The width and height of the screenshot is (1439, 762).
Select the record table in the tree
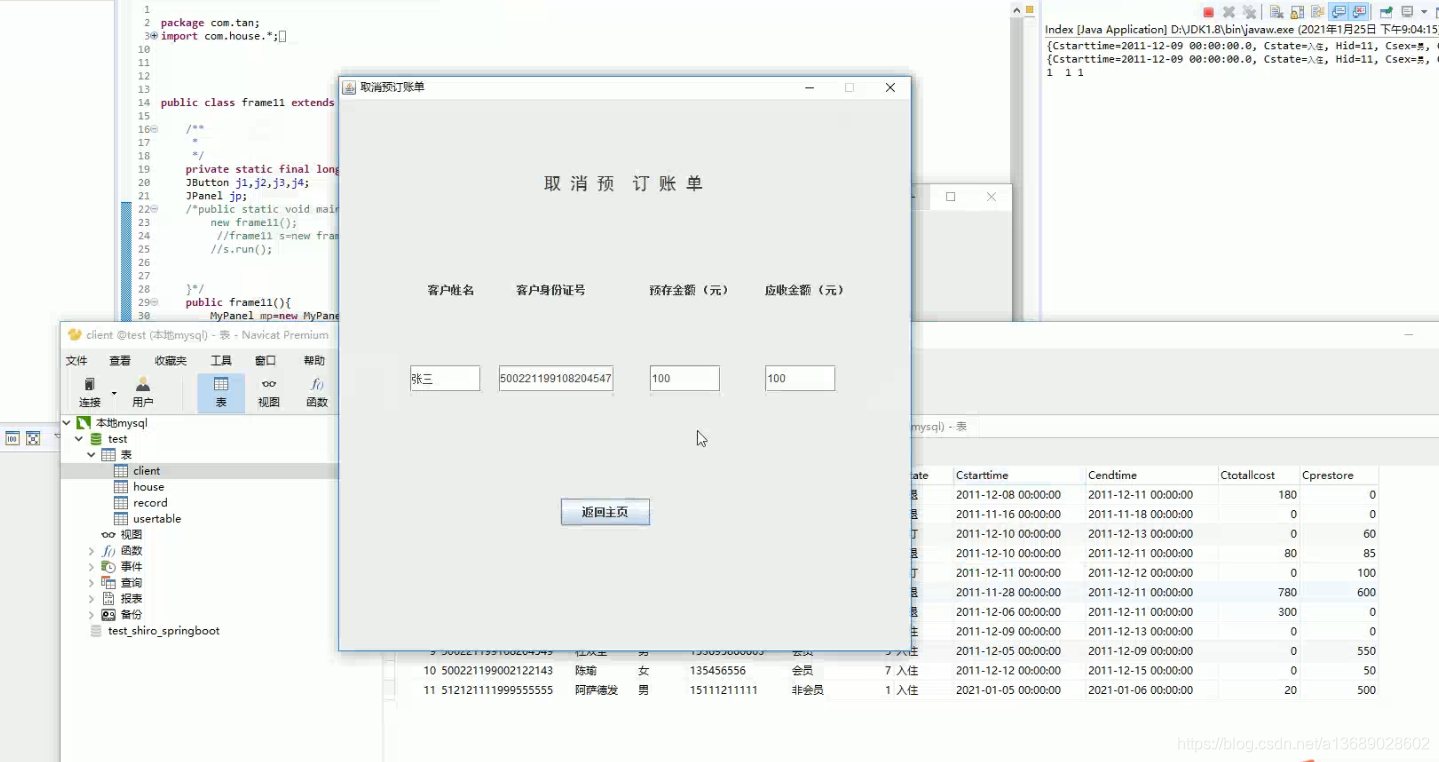click(x=150, y=503)
